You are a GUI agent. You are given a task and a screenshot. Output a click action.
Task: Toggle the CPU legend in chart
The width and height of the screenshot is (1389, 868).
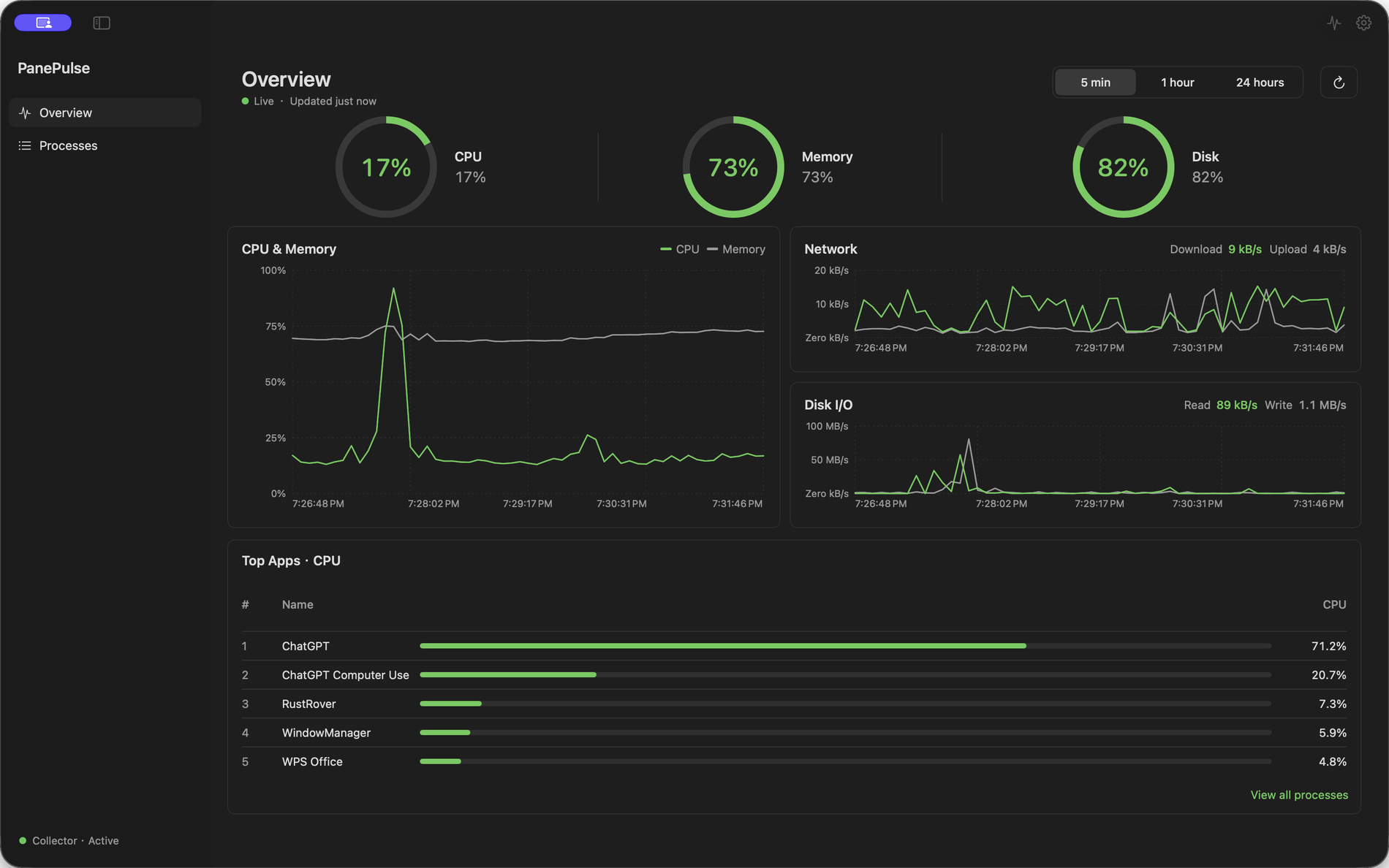680,249
